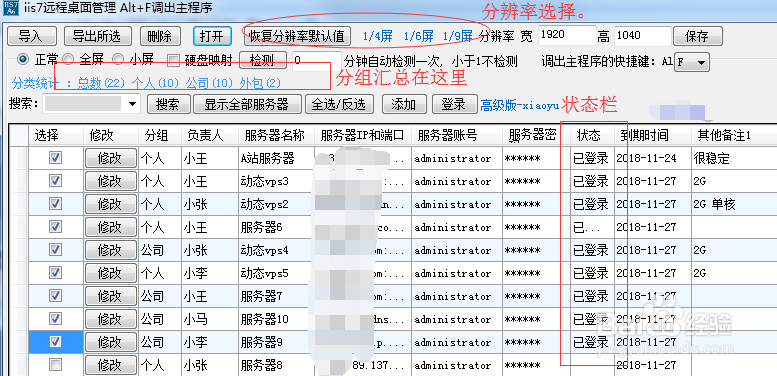The height and width of the screenshot is (376, 777).
Task: Click 修改 button for 服务器6
Action: point(111,227)
